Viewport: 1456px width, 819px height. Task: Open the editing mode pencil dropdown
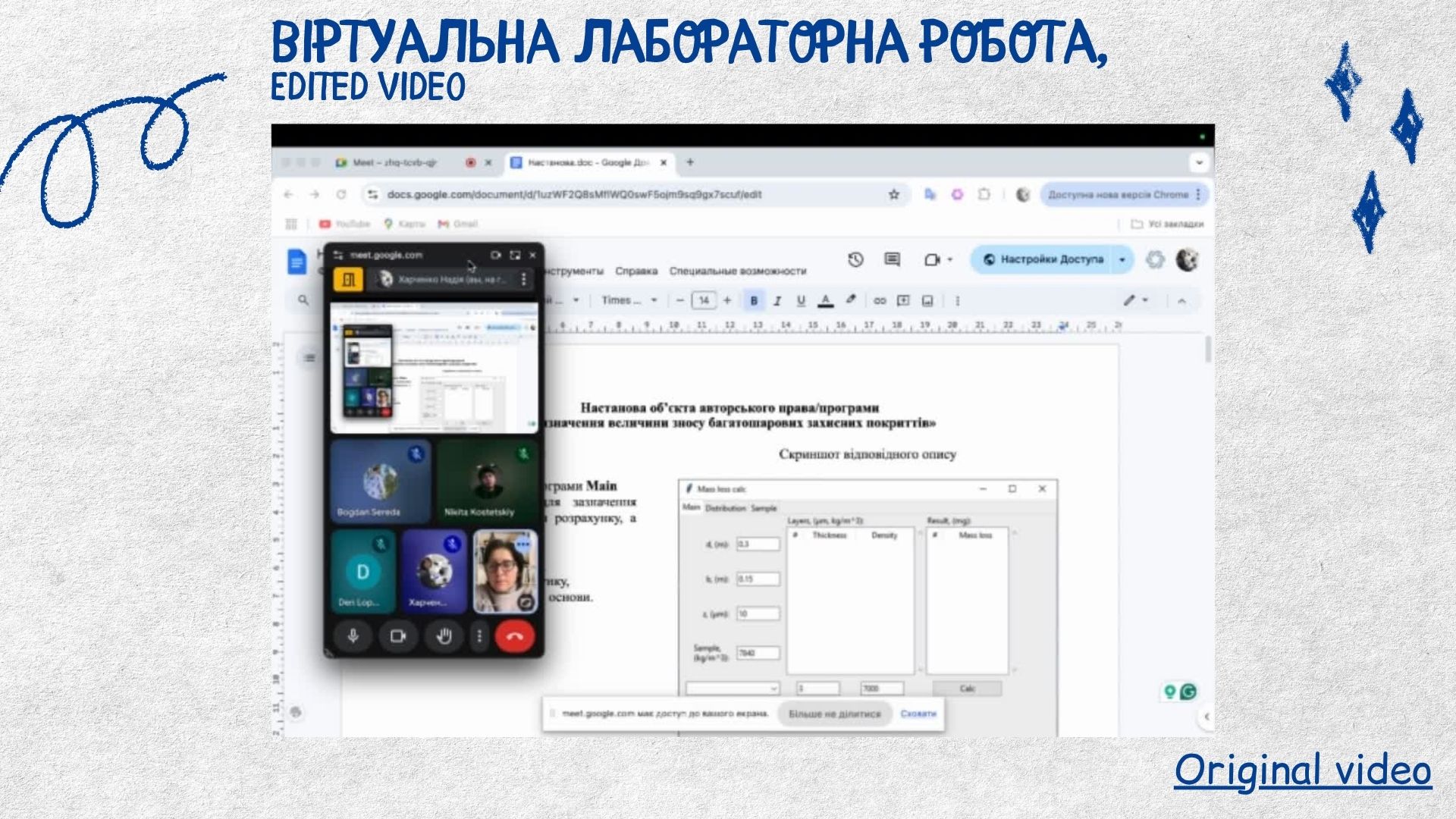1136,300
